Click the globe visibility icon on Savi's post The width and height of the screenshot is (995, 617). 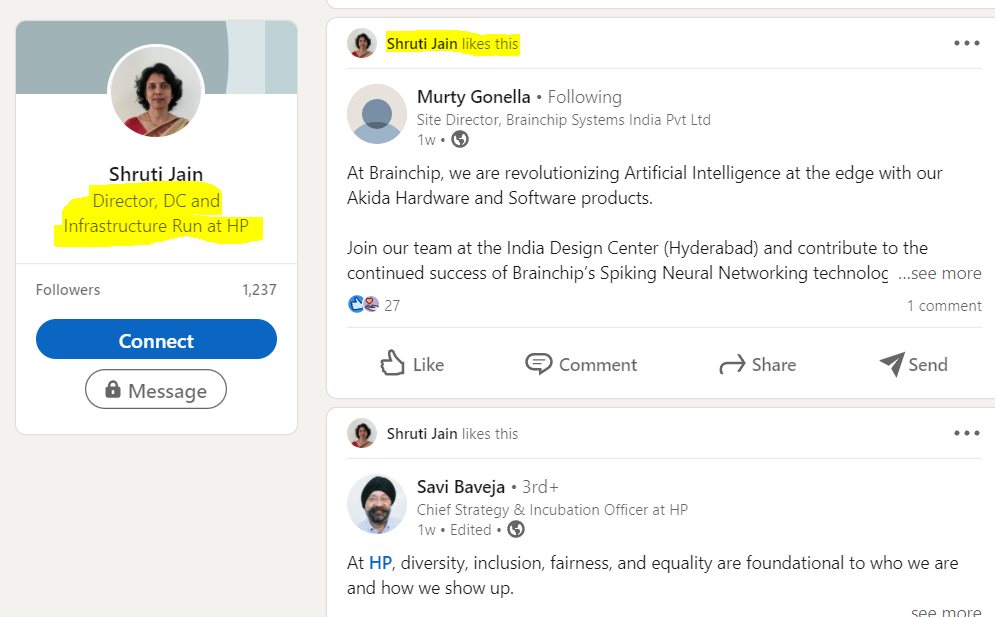click(516, 530)
